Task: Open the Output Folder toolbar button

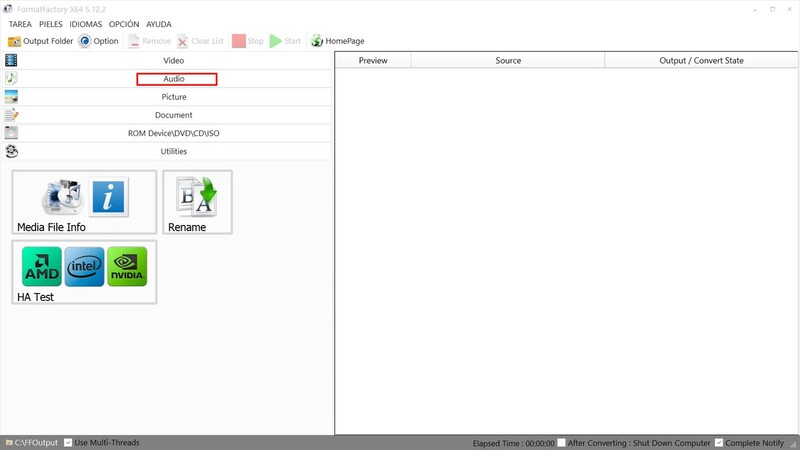Action: pyautogui.click(x=40, y=41)
